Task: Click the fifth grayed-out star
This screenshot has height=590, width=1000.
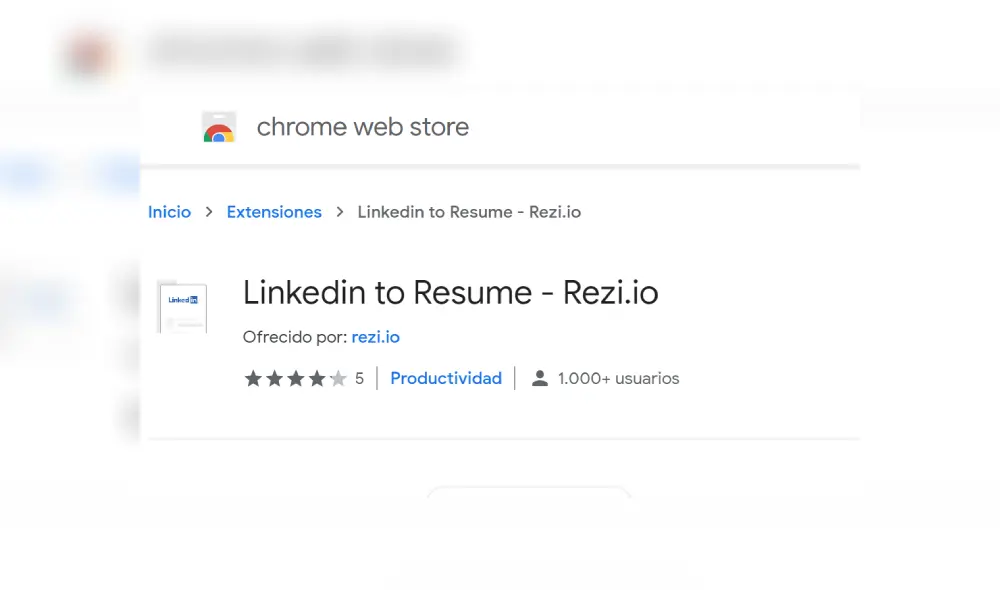Action: pyautogui.click(x=337, y=378)
